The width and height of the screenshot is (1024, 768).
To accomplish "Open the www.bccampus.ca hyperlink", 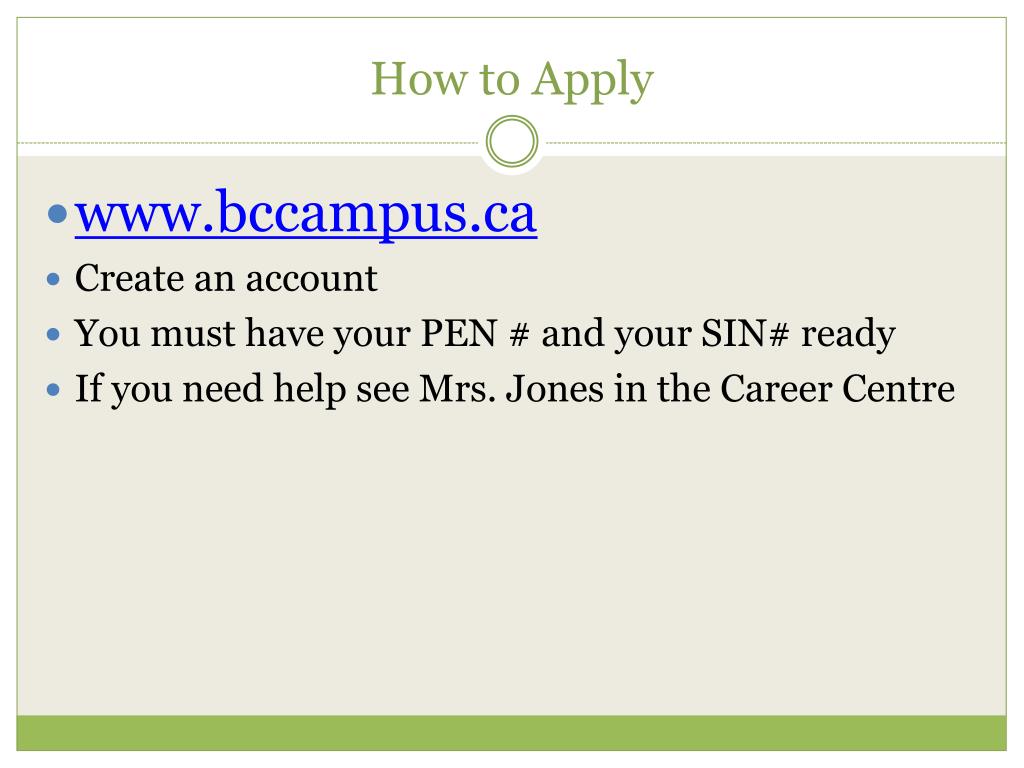I will 306,214.
